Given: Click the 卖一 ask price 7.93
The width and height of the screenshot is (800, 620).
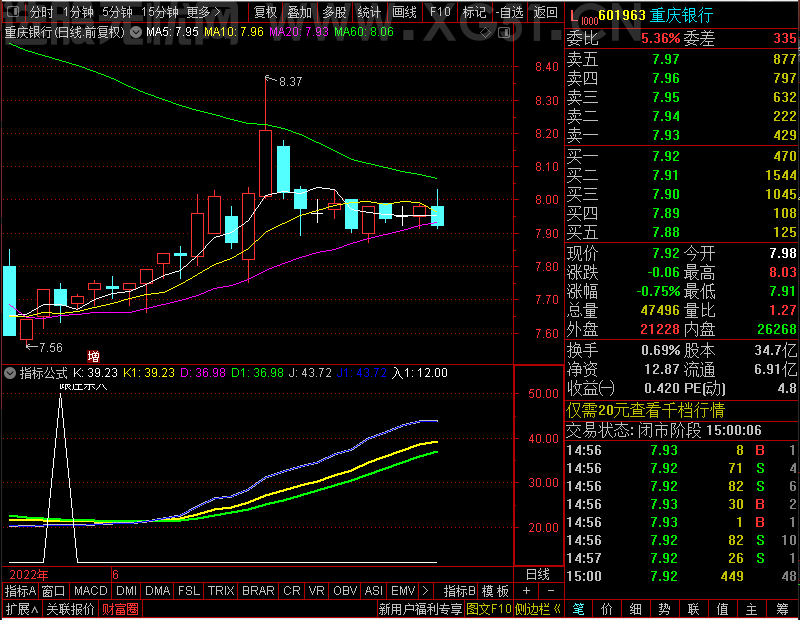Looking at the screenshot, I should pos(666,135).
